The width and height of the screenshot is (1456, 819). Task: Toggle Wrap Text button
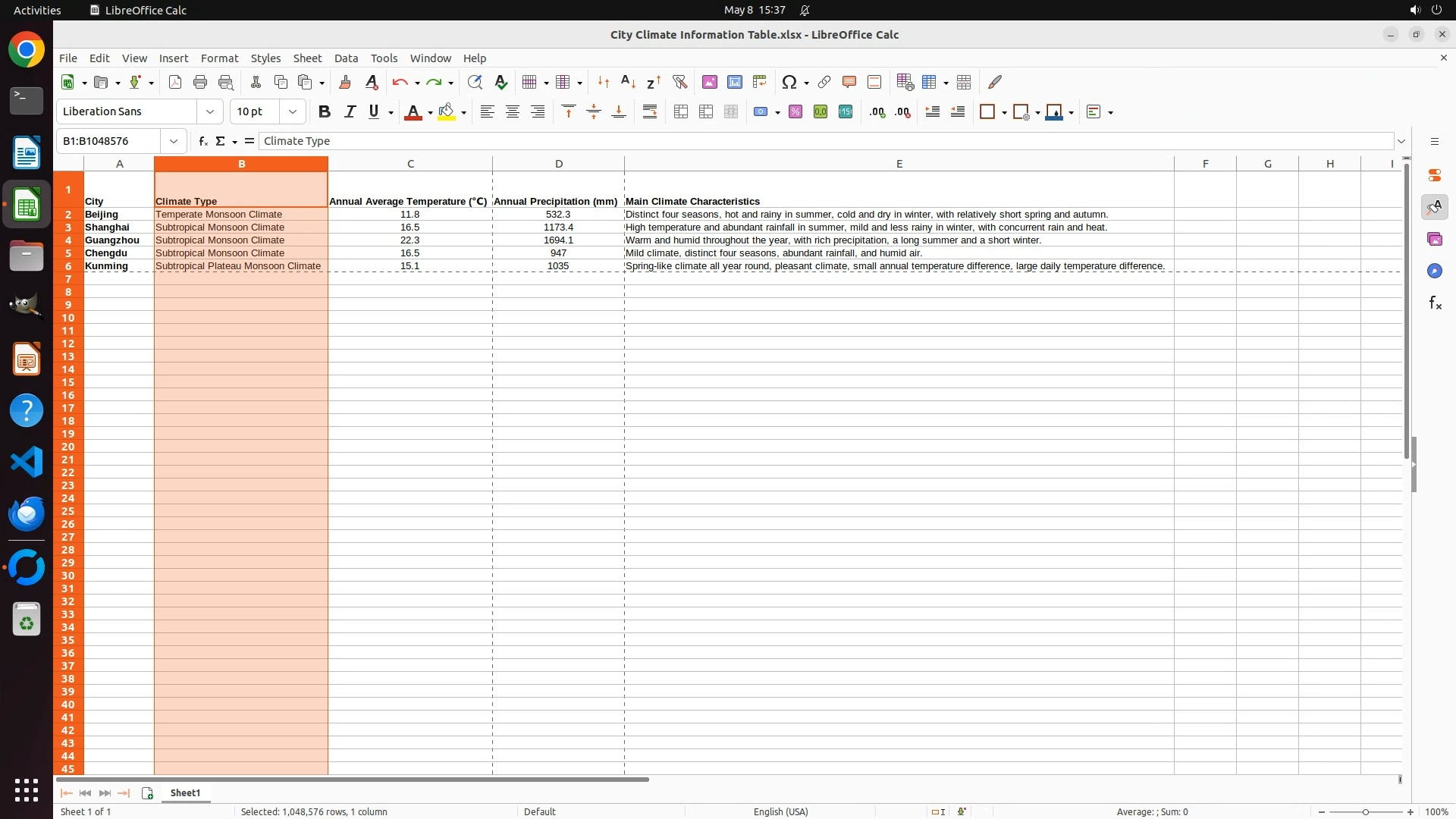[x=650, y=112]
